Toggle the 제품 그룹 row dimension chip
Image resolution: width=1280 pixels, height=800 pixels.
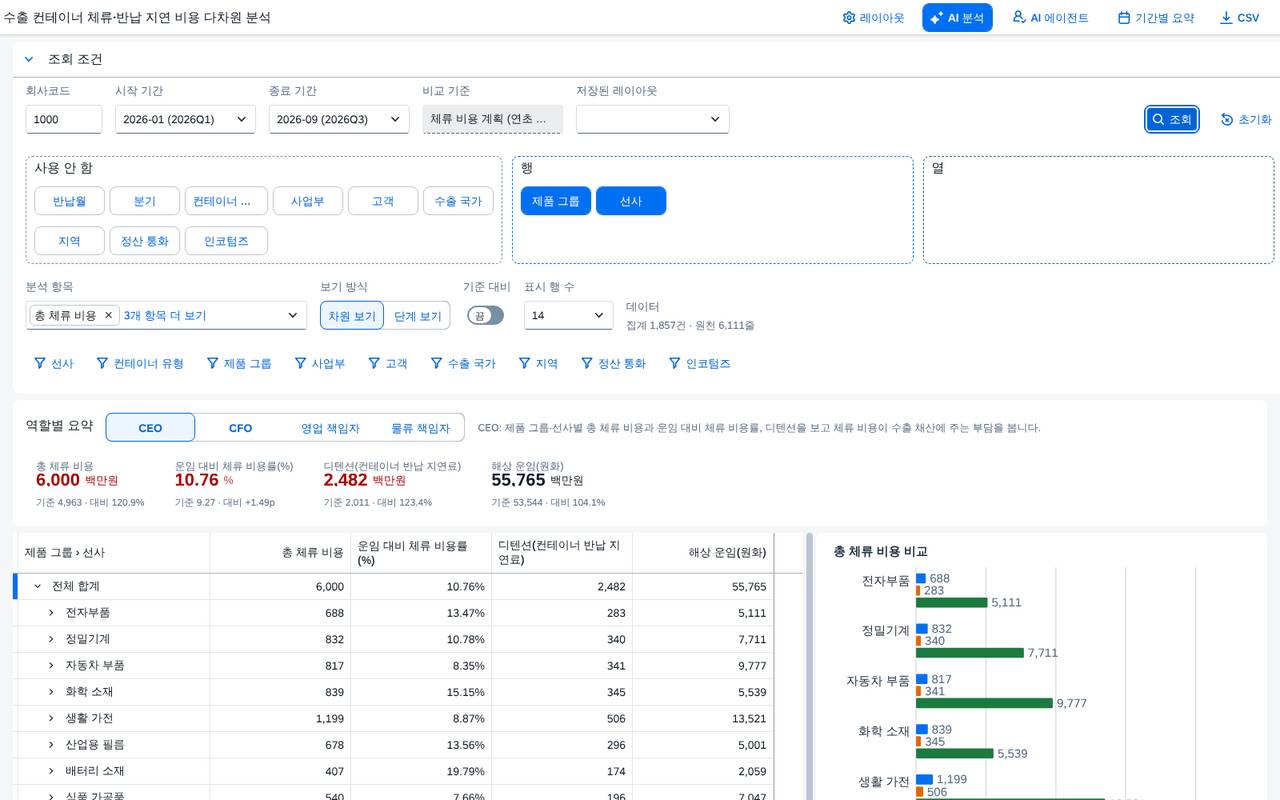556,201
